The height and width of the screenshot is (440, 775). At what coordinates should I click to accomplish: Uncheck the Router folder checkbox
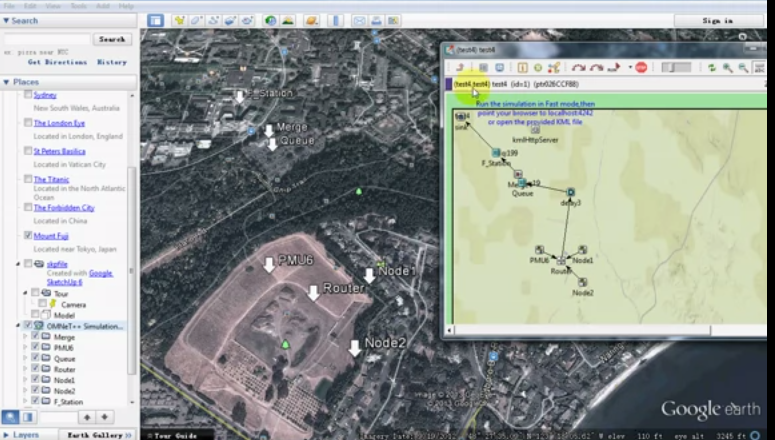(35, 368)
